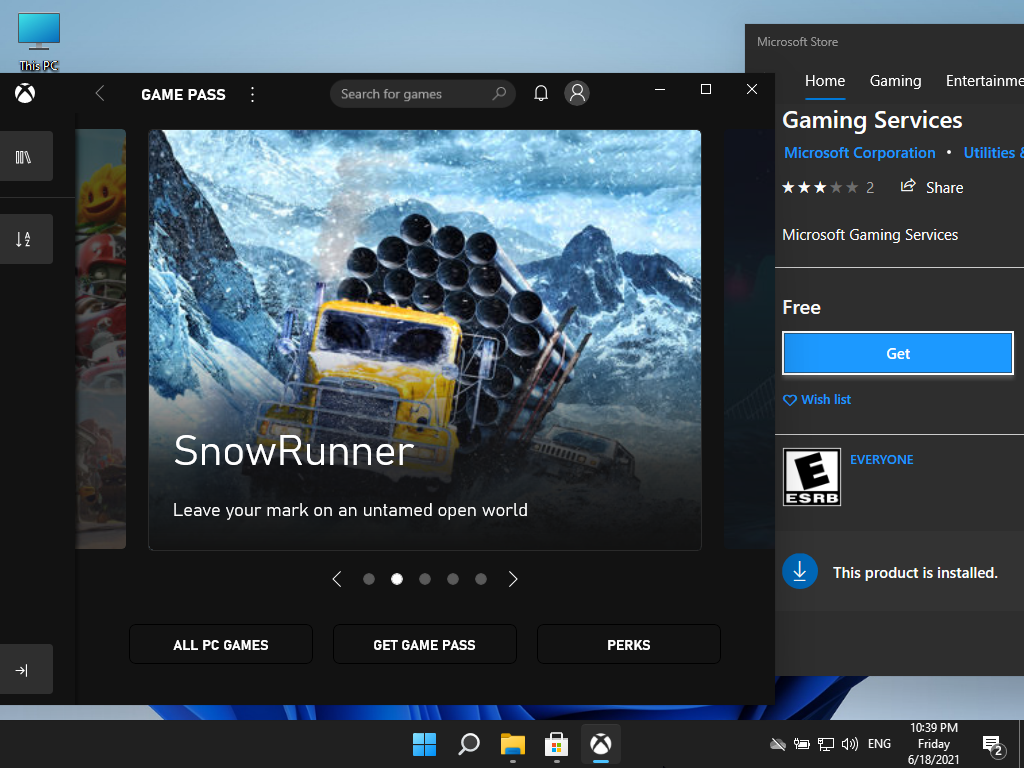Switch to Gaming tab in Microsoft Store

click(895, 81)
